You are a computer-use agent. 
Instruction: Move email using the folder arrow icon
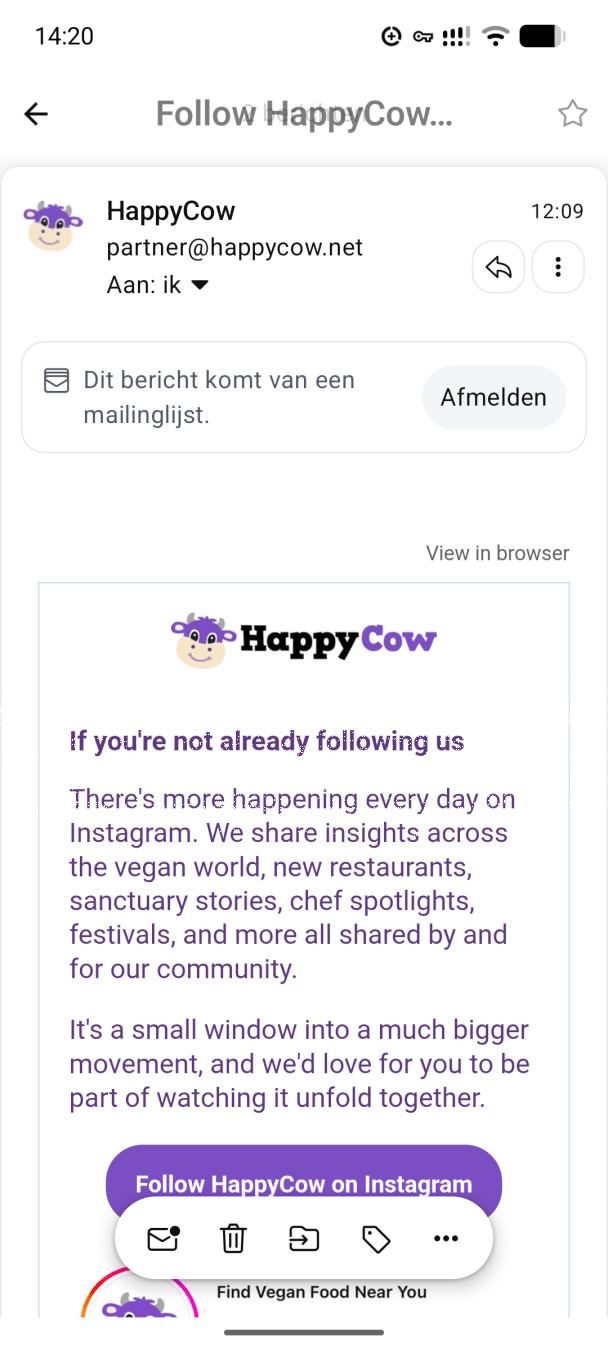point(304,1238)
